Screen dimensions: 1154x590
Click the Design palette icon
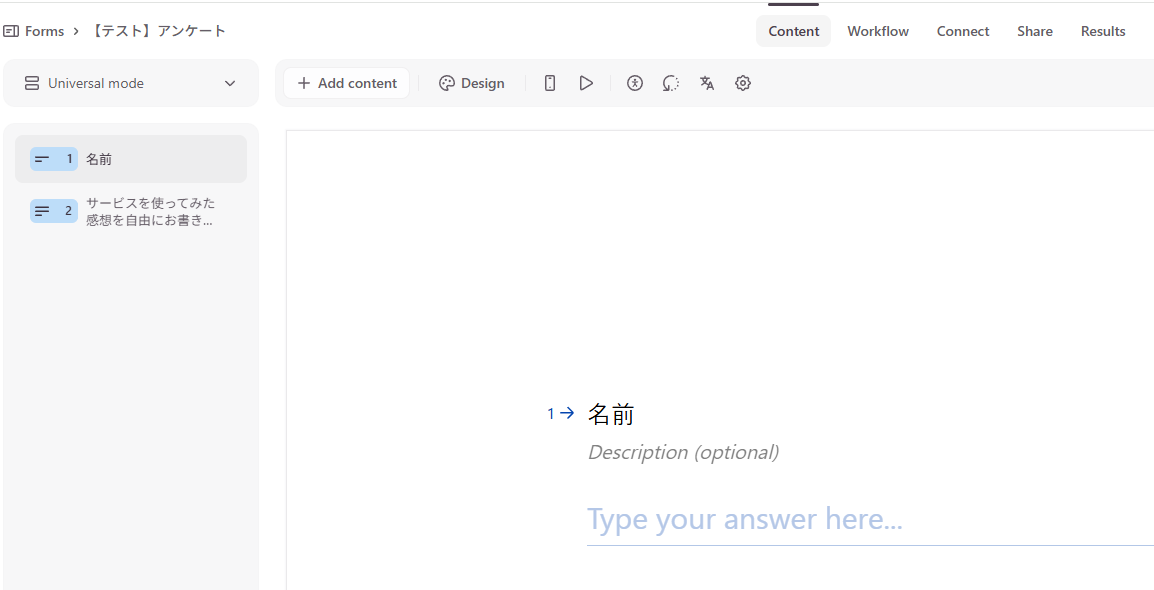[447, 83]
